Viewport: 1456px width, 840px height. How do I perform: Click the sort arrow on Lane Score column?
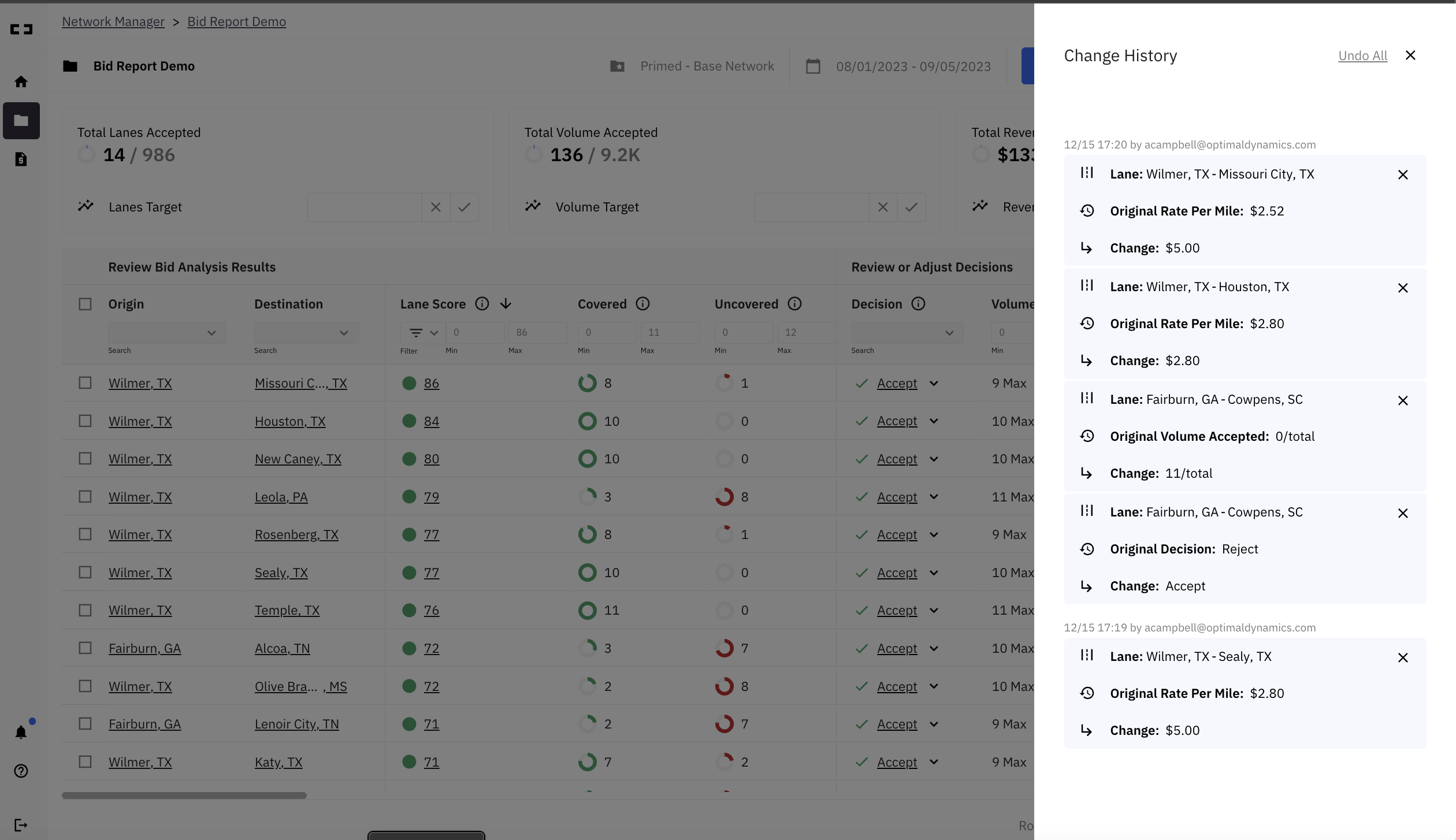[x=506, y=303]
